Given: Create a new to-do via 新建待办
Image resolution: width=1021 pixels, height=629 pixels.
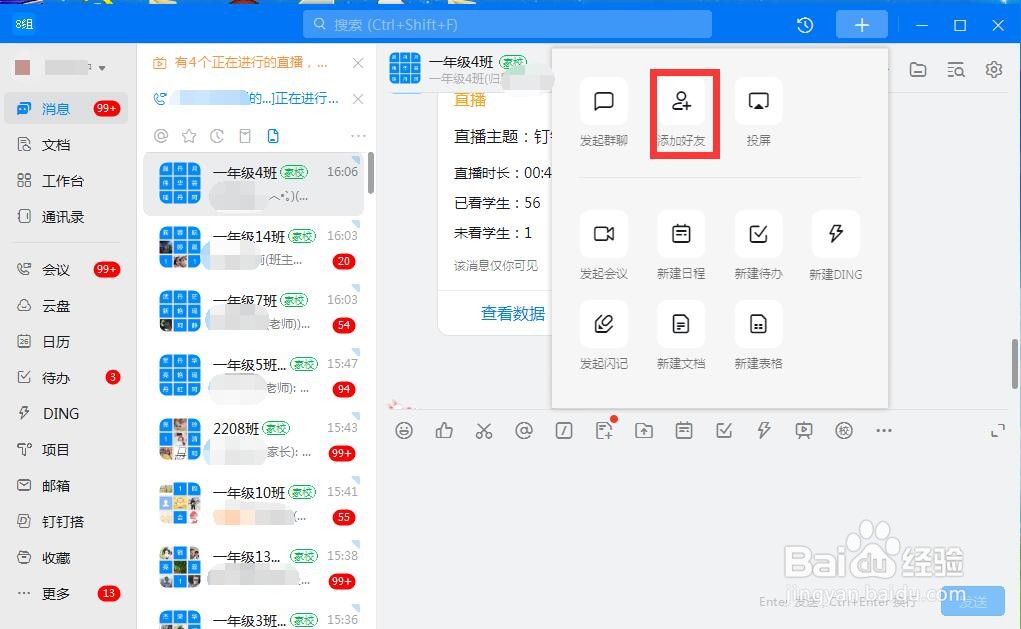Looking at the screenshot, I should 759,234.
